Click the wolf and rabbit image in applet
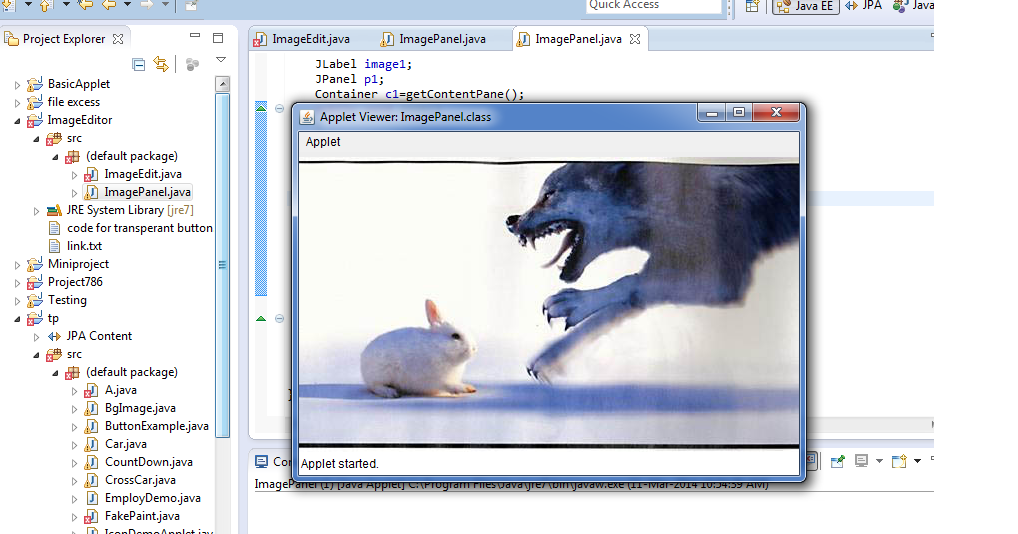Screen dimensions: 1018x534 [x=549, y=304]
